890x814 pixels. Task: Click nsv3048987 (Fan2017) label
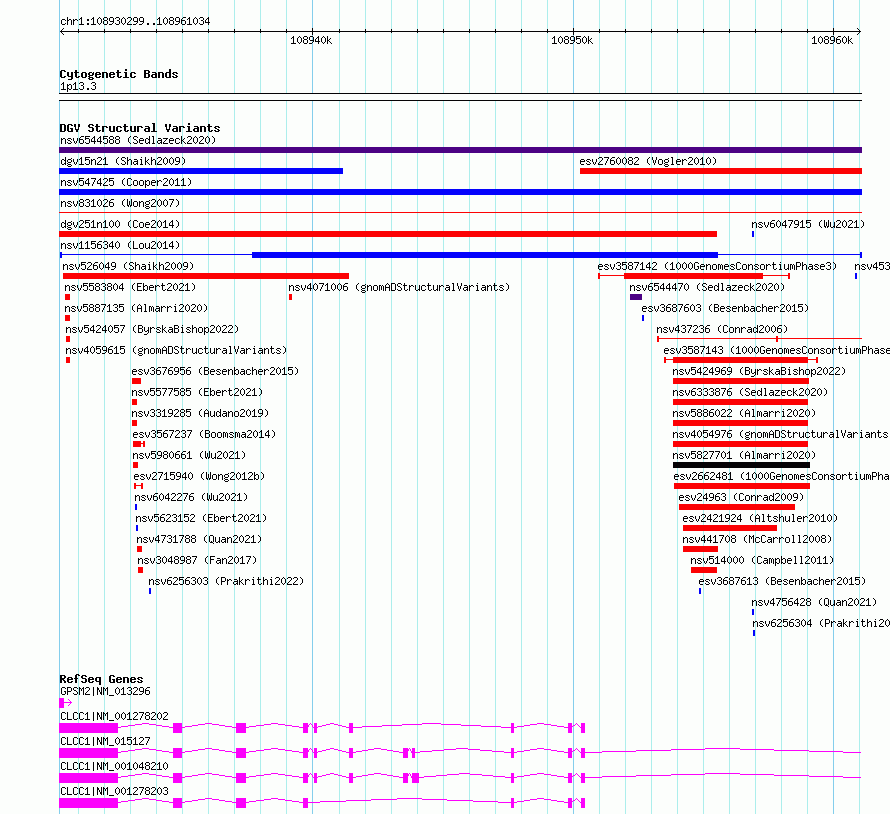tap(197, 560)
